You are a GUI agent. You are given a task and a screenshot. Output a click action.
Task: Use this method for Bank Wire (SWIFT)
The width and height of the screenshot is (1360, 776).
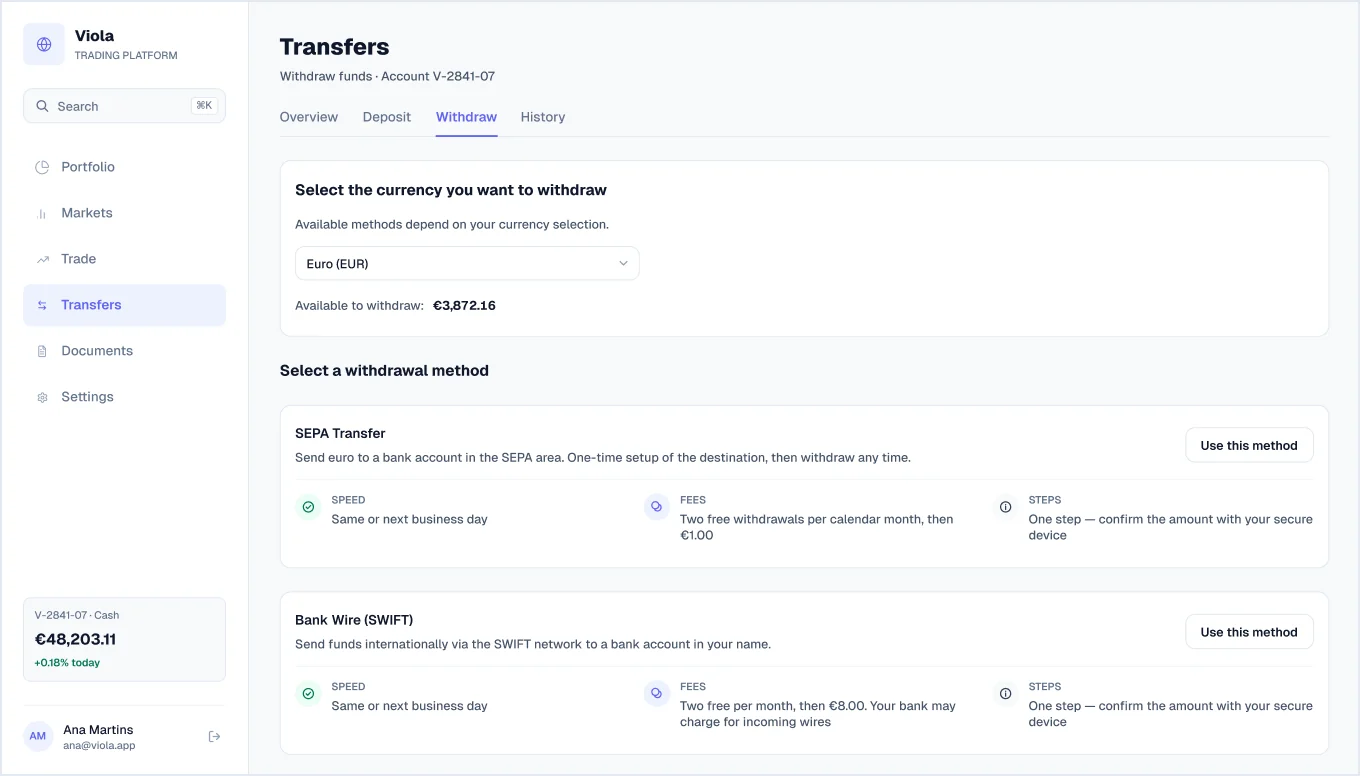pos(1249,632)
